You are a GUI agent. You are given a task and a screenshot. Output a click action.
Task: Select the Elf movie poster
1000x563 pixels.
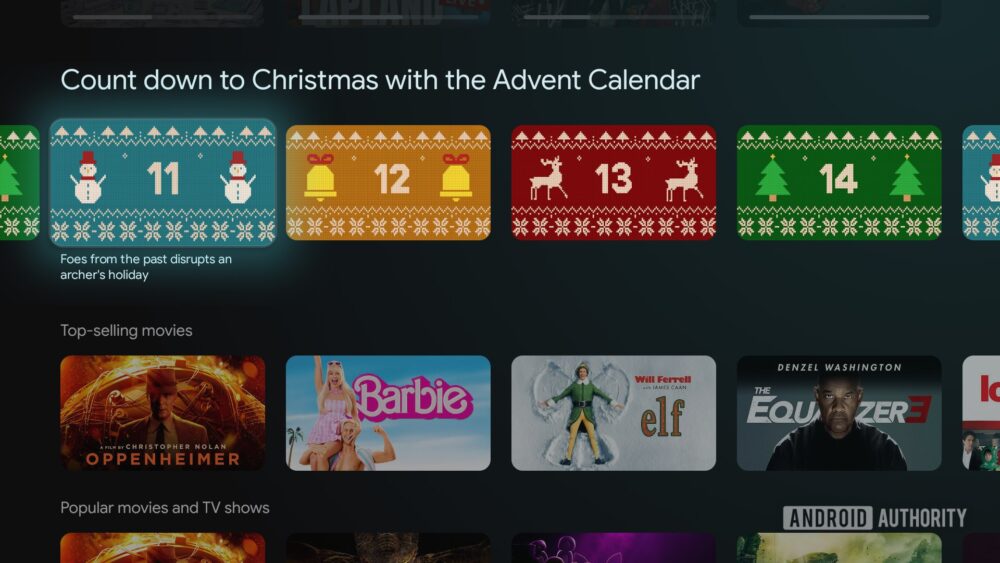[614, 413]
